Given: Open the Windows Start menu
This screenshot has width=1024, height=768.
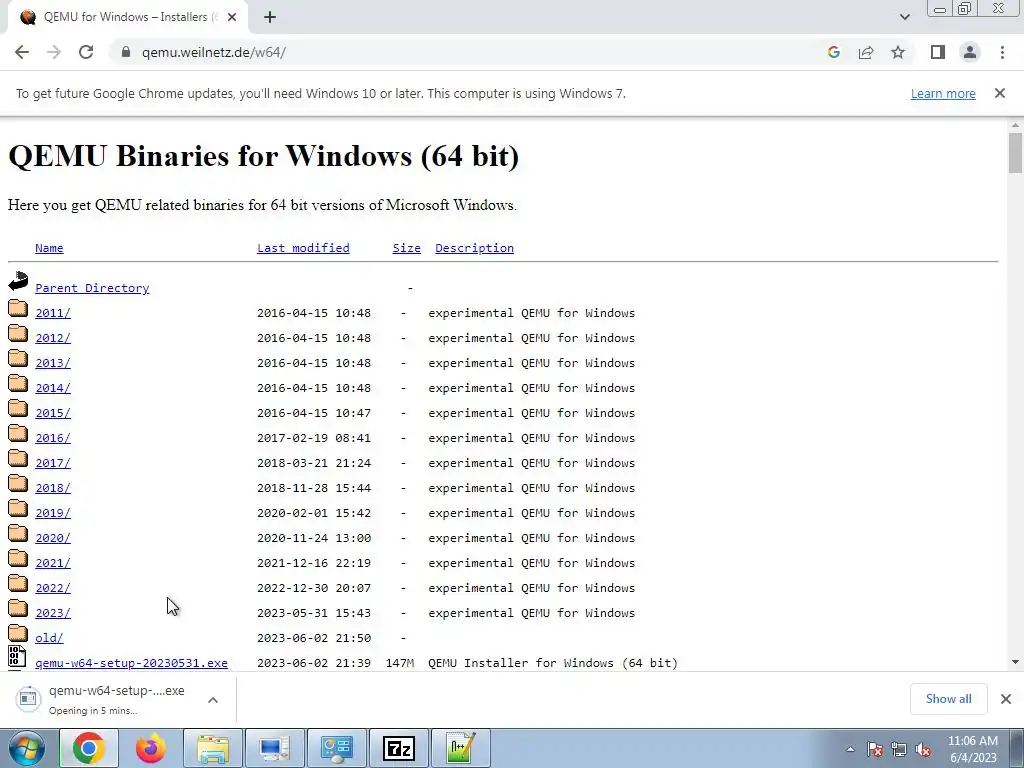Looking at the screenshot, I should click(26, 748).
